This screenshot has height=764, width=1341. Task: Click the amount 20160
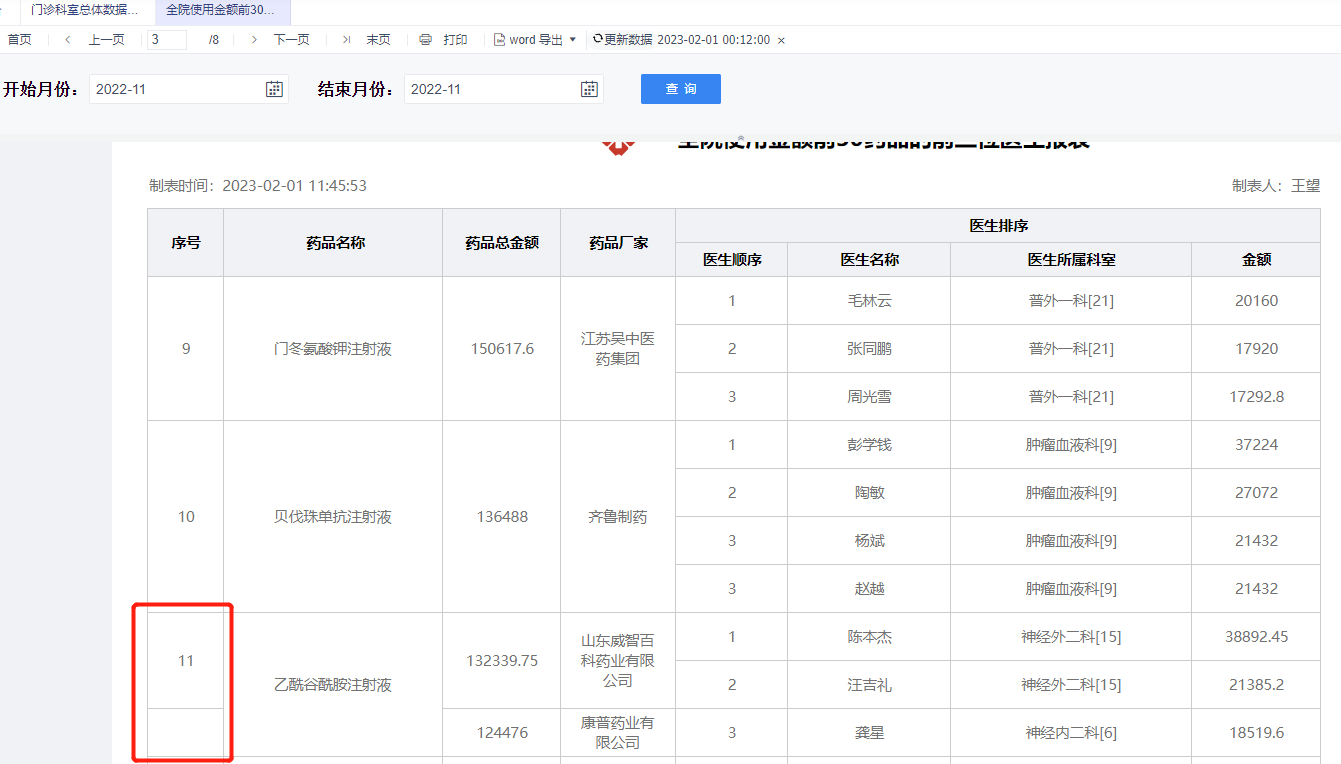coord(1256,301)
